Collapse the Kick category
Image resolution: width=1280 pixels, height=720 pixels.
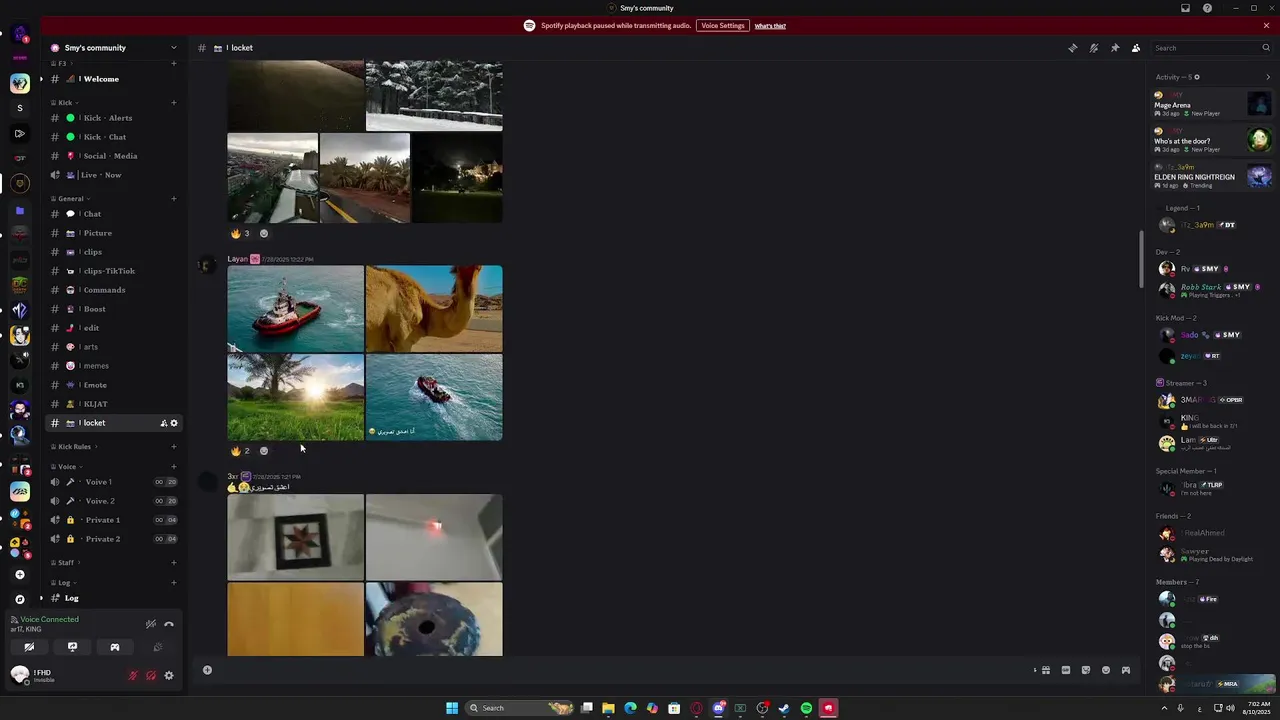tap(65, 102)
